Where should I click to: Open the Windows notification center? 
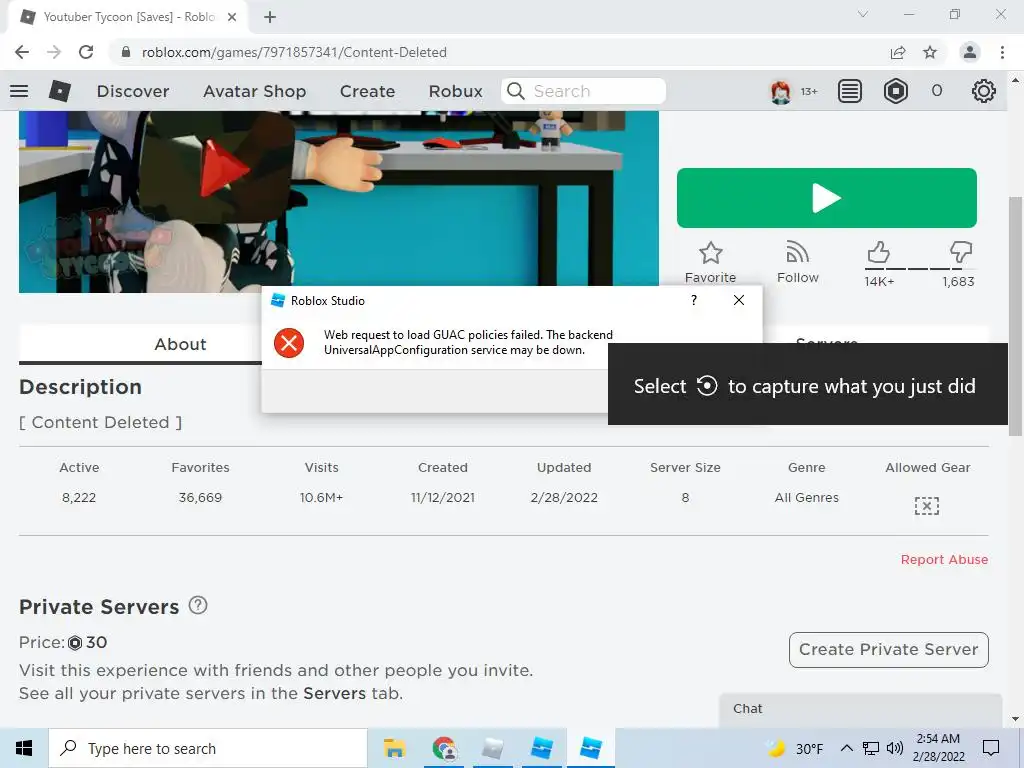tap(991, 748)
